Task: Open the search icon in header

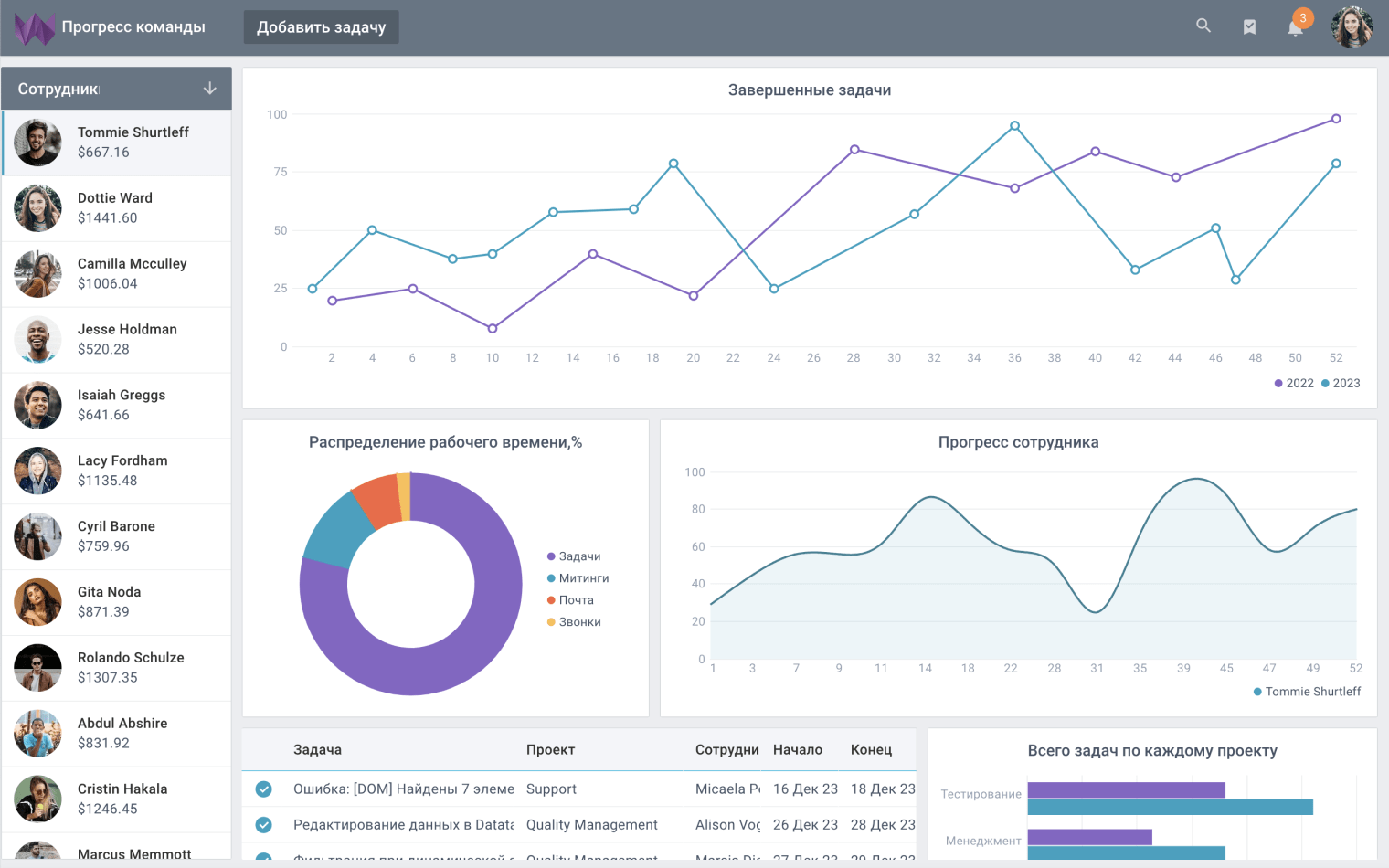Action: pyautogui.click(x=1203, y=26)
